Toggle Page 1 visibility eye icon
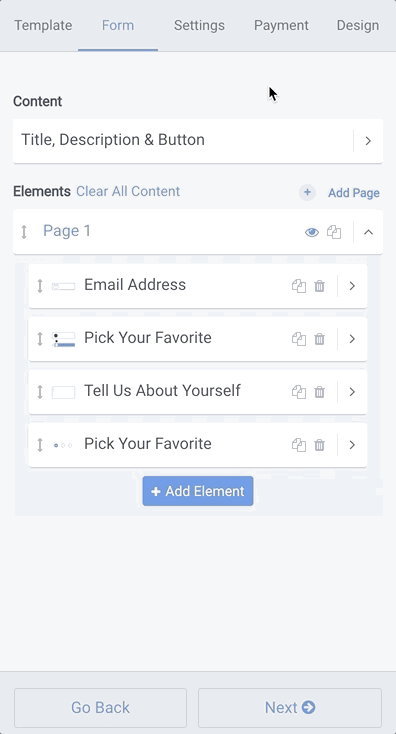Screen dimensions: 396x734 (x=312, y=232)
